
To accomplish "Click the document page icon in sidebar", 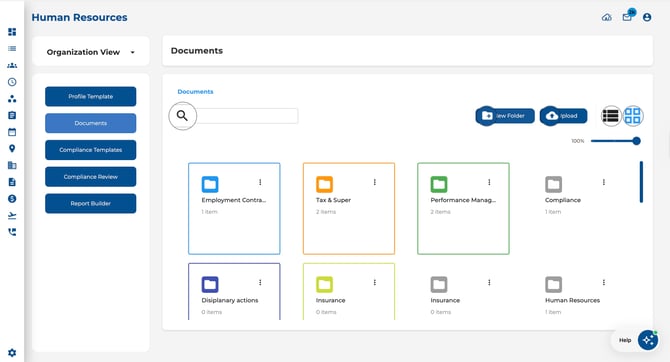I will pos(12,182).
